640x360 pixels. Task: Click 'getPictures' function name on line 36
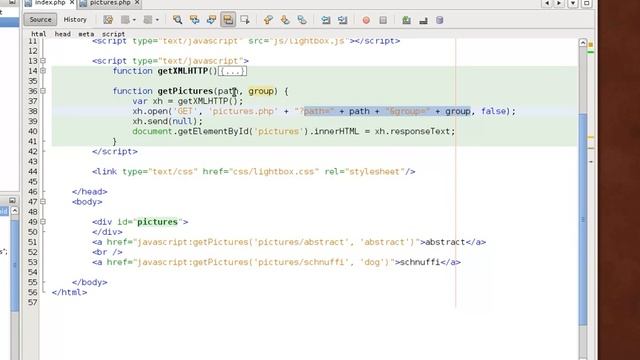pyautogui.click(x=185, y=91)
